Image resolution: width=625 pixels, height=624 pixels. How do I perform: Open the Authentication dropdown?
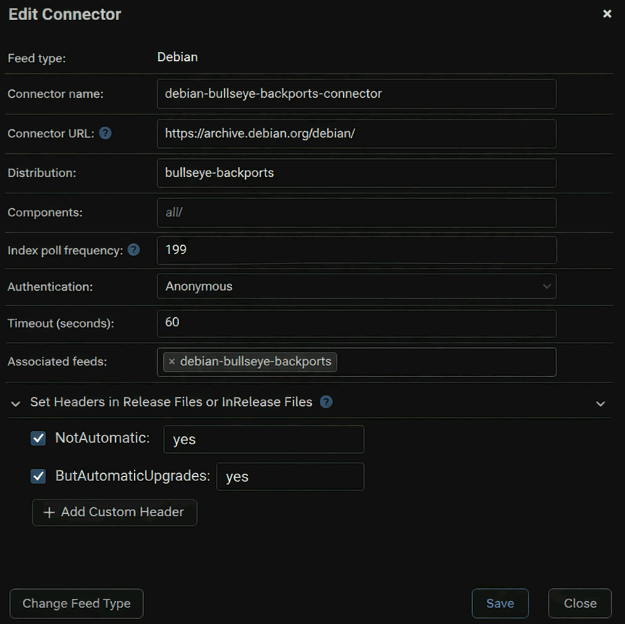tap(356, 286)
